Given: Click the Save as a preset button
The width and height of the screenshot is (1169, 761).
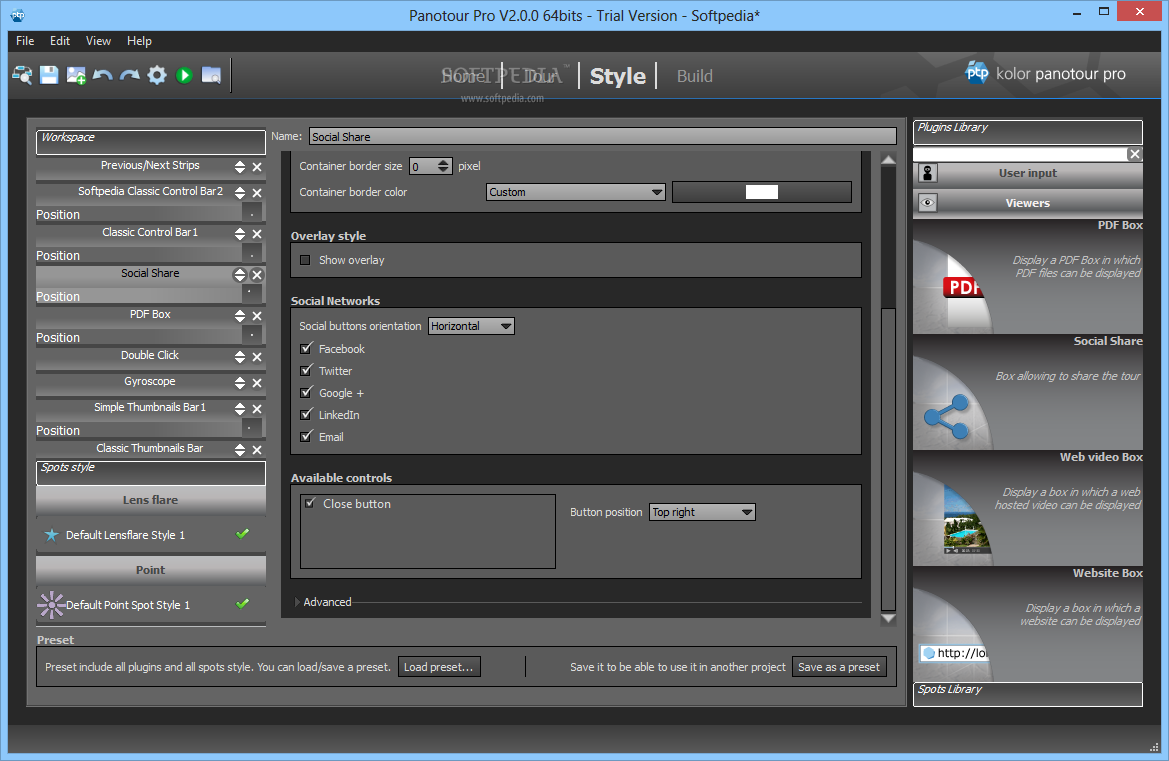Looking at the screenshot, I should click(x=839, y=667).
